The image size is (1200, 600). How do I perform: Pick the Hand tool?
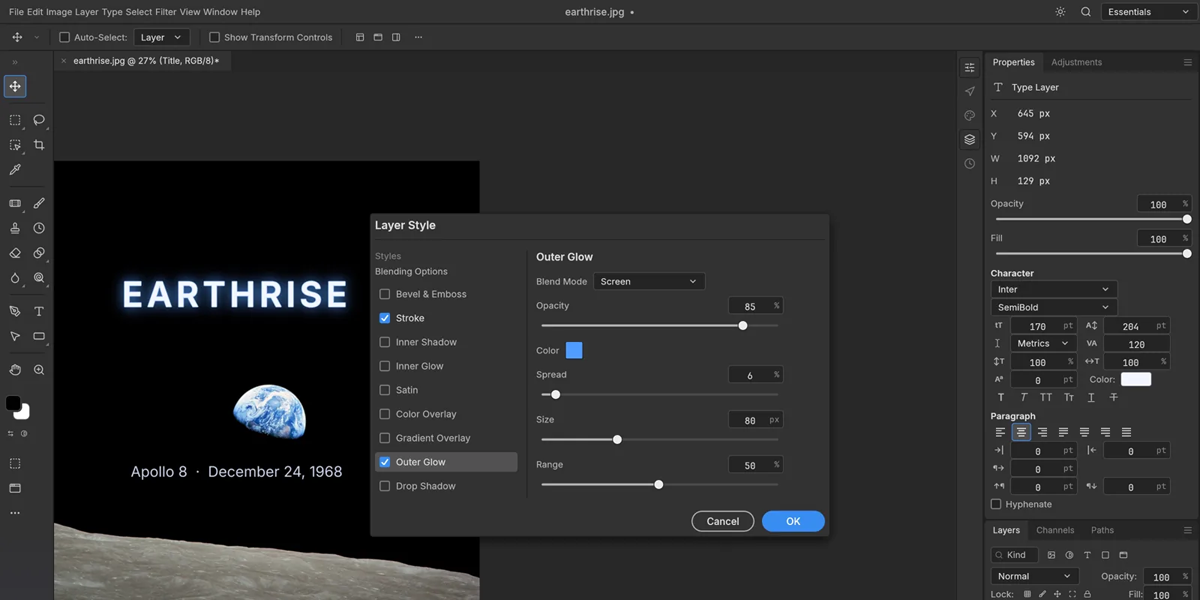pyautogui.click(x=15, y=370)
